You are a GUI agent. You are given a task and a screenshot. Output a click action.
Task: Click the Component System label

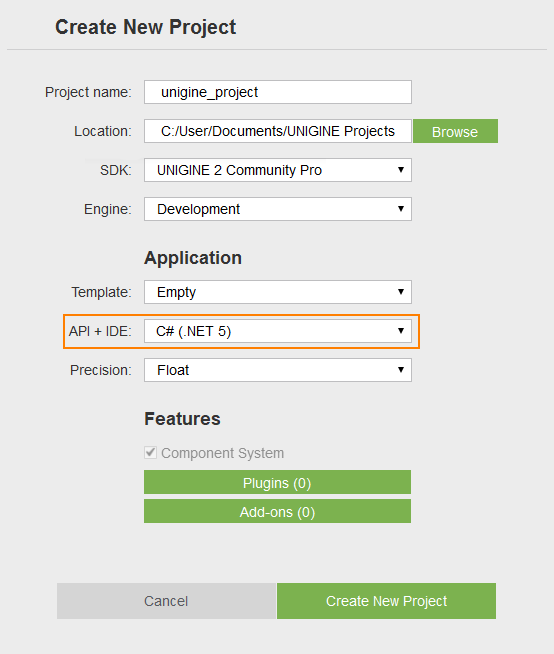coord(222,453)
